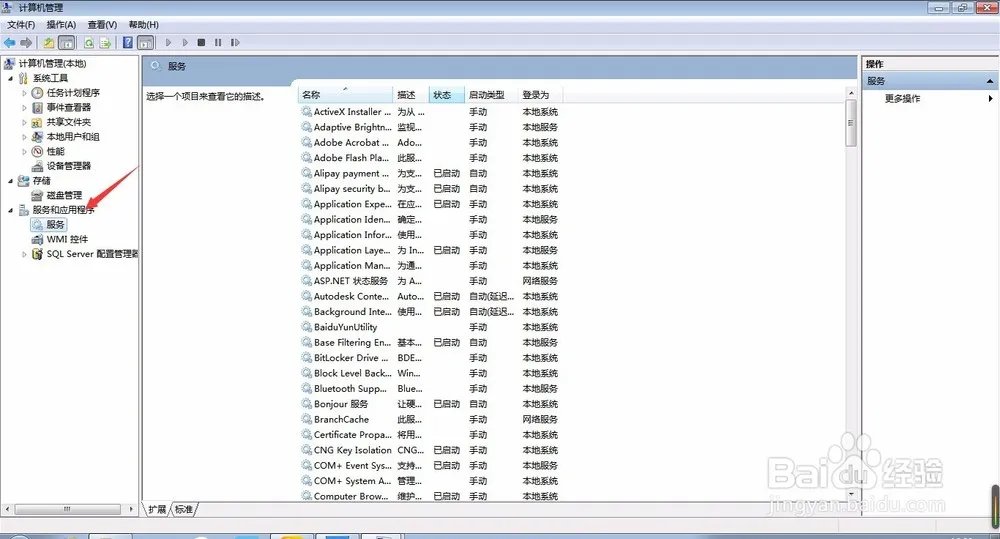The image size is (1000, 539).
Task: Expand the SQL Server 配置管理器 node
Action: point(25,254)
